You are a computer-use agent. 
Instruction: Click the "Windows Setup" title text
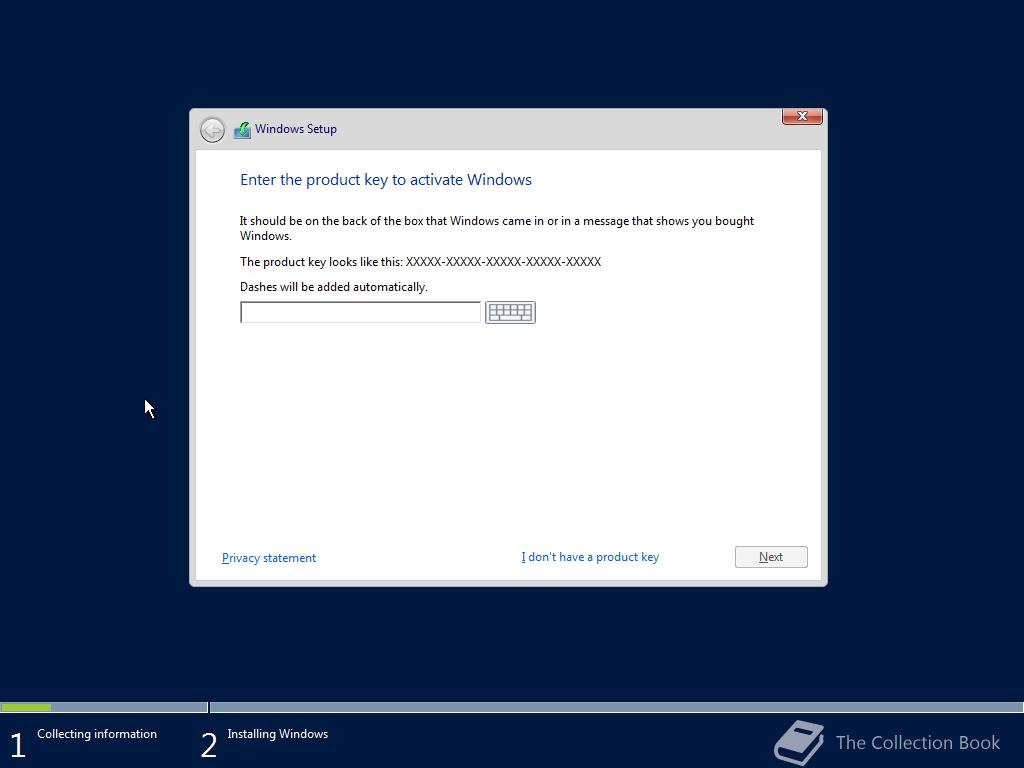tap(296, 129)
